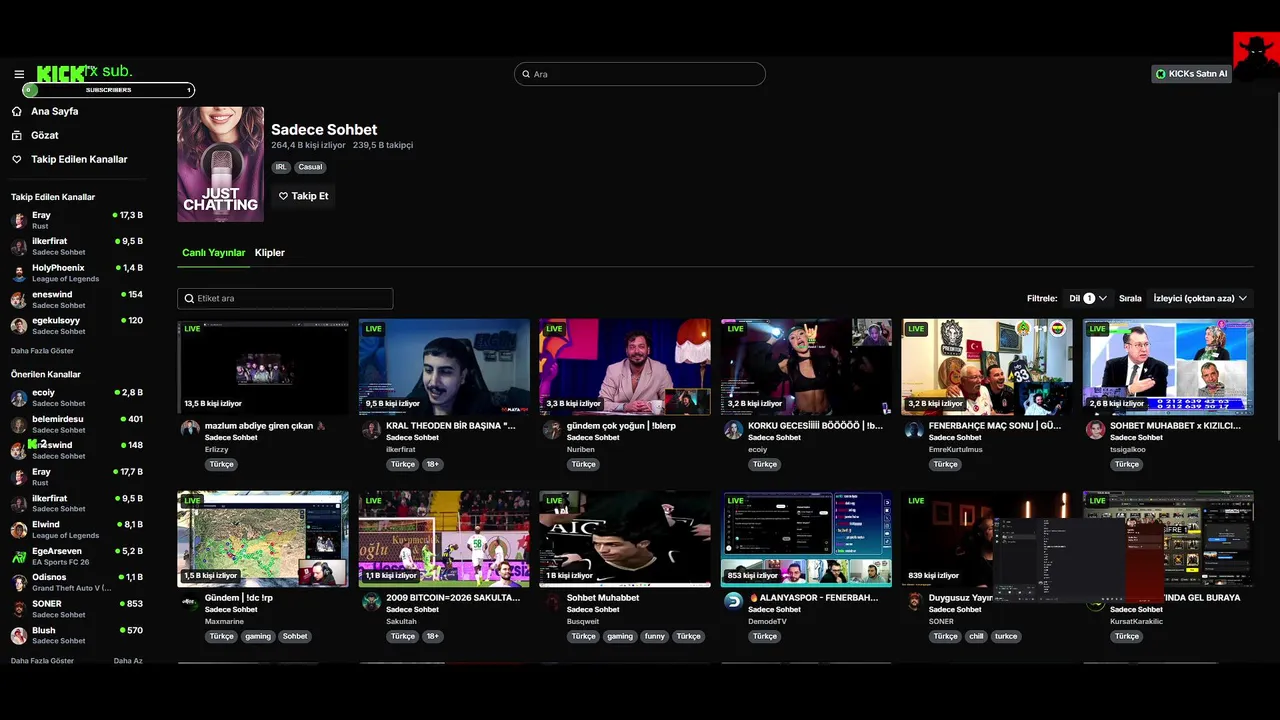This screenshot has width=1280, height=720.
Task: Open Sohbet Muhabbet stream thumbnail
Action: pos(625,539)
